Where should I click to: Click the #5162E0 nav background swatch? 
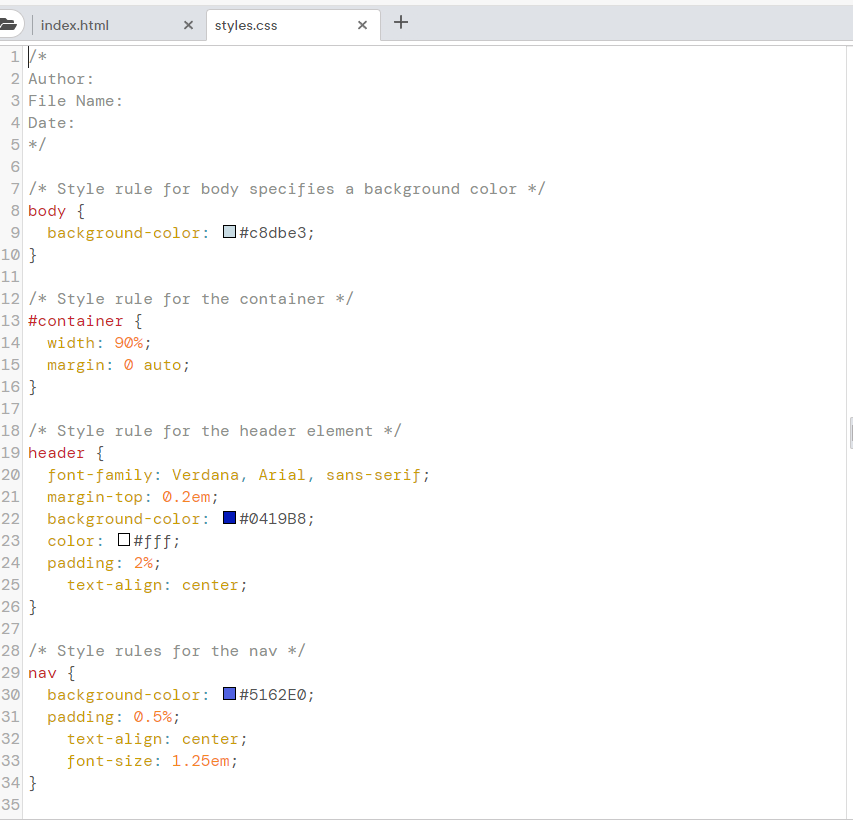(x=228, y=694)
